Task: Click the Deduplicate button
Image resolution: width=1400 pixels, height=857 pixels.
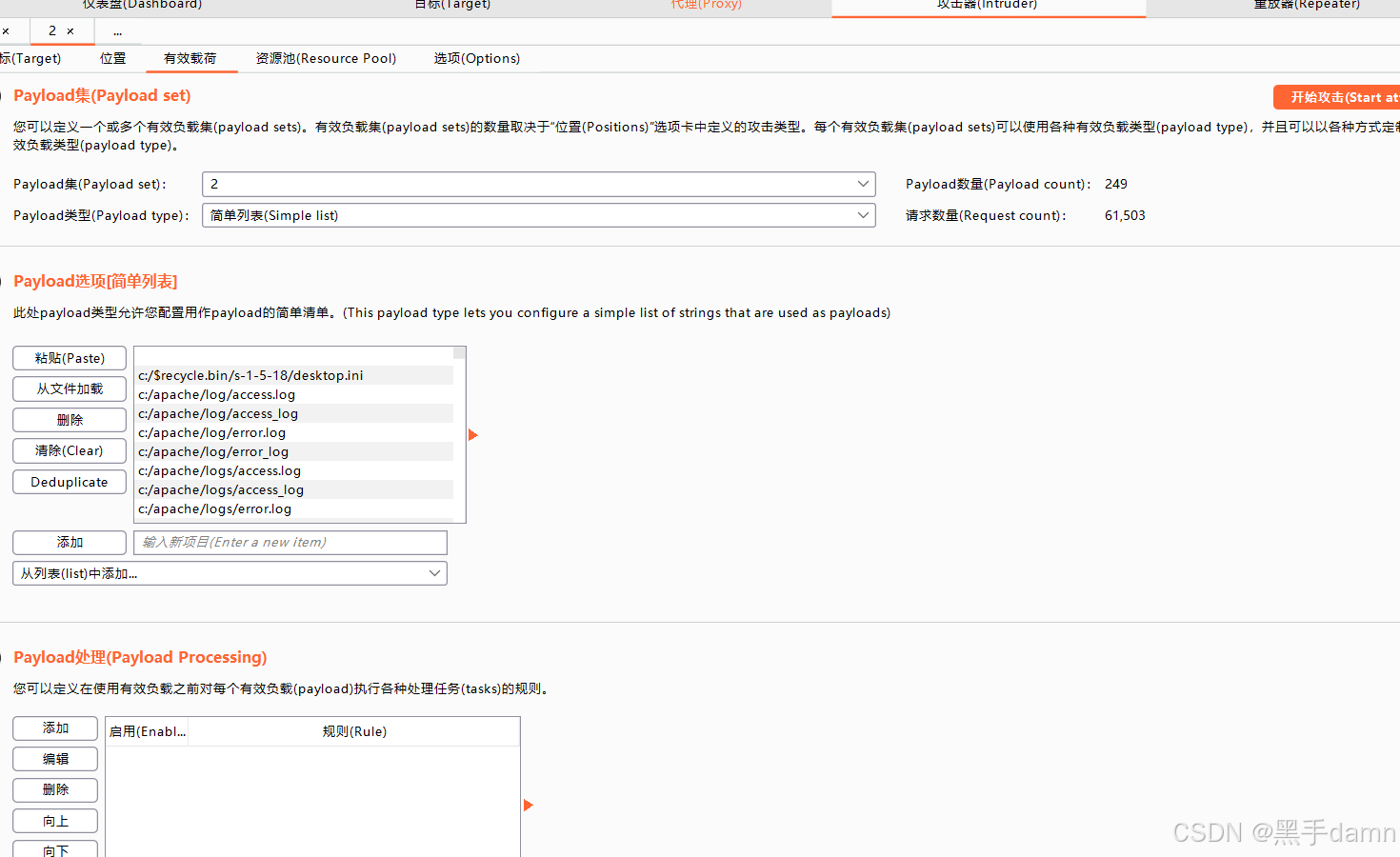Action: coord(69,481)
